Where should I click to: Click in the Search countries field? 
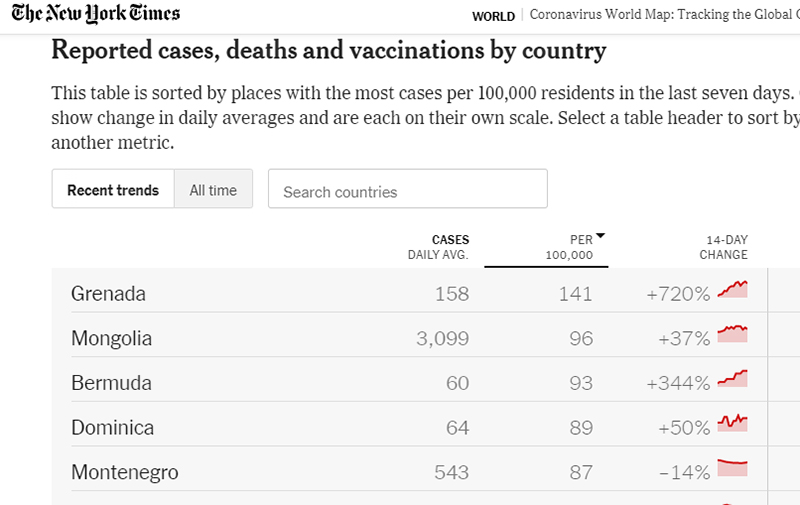(x=407, y=190)
